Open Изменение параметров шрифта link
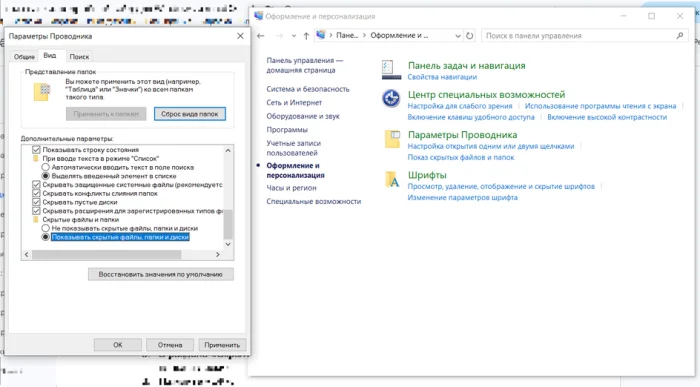This screenshot has height=387, width=700. tap(462, 197)
